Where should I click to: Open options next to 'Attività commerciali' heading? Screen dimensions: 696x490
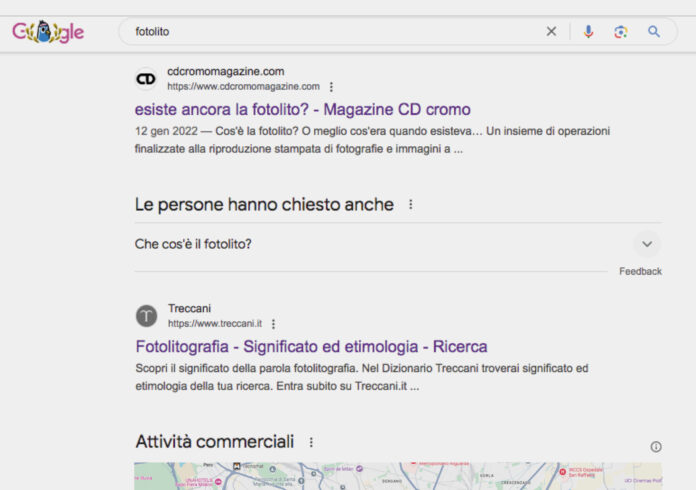point(311,442)
